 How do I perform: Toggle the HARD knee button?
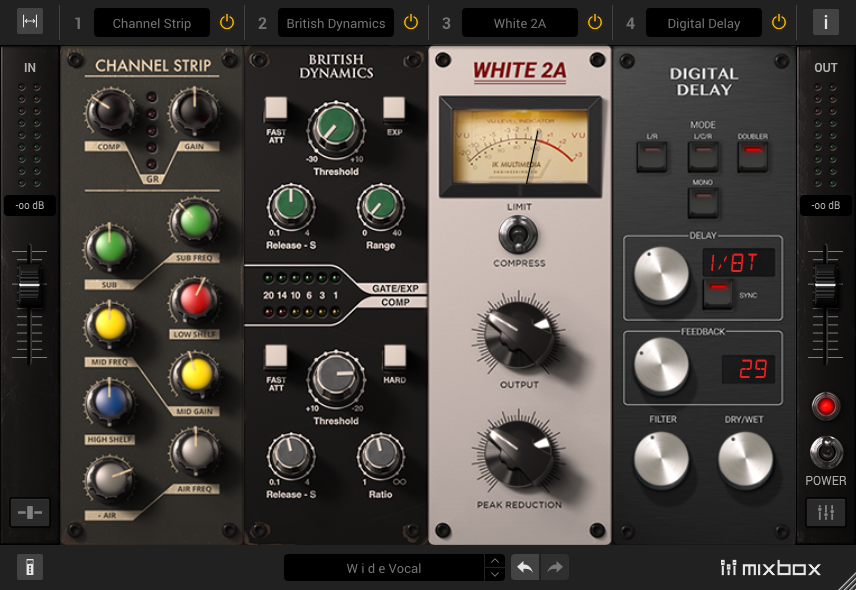click(x=394, y=356)
